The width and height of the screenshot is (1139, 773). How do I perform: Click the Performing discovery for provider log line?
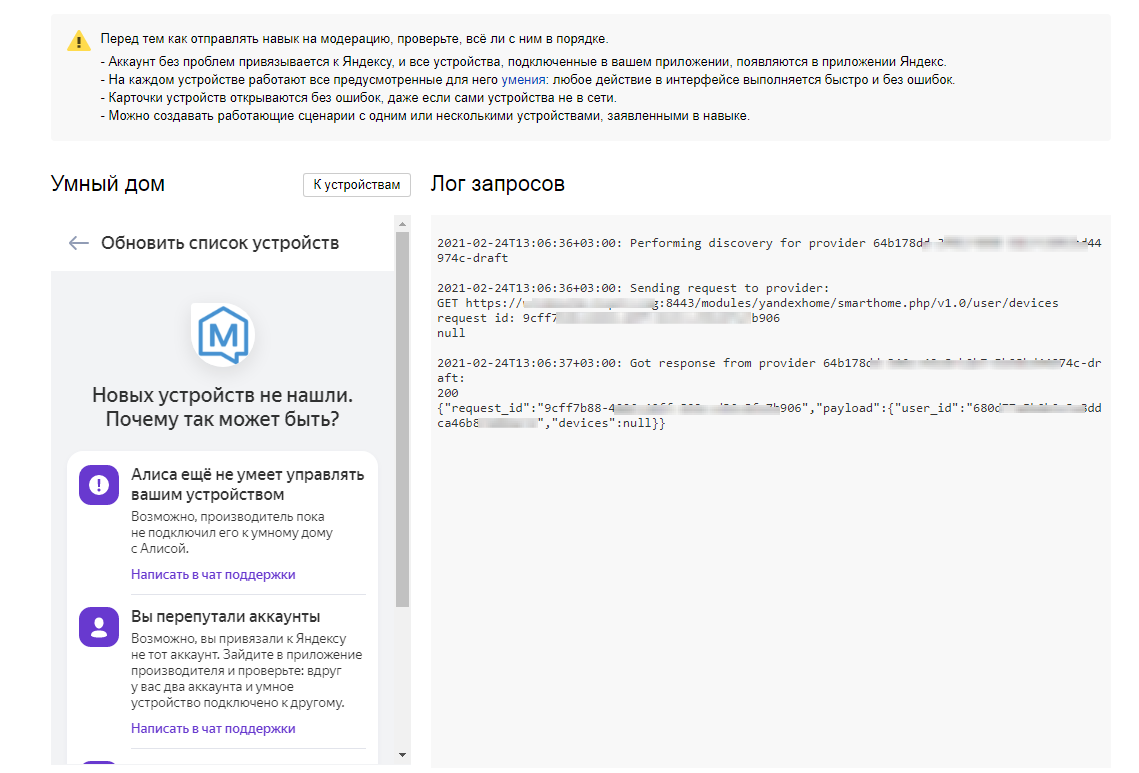point(769,251)
